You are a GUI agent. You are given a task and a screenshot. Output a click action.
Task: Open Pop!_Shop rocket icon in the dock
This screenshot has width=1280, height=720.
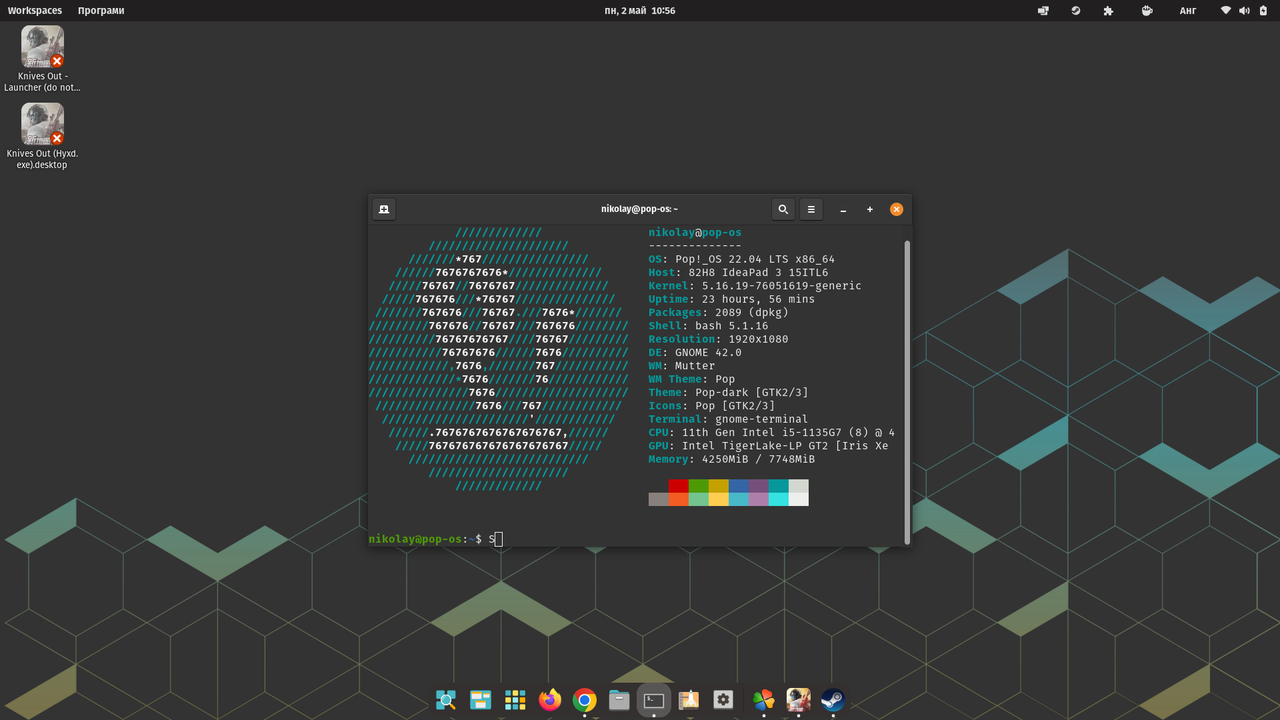(688, 700)
